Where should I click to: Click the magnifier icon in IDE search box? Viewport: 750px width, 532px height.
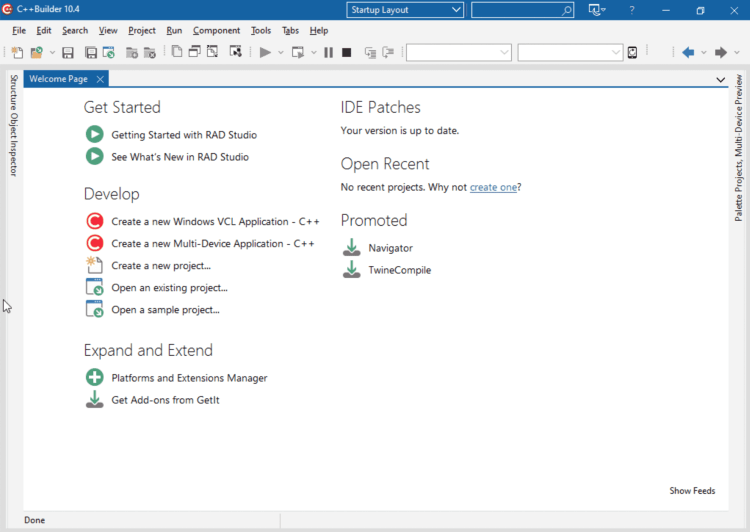pos(566,10)
